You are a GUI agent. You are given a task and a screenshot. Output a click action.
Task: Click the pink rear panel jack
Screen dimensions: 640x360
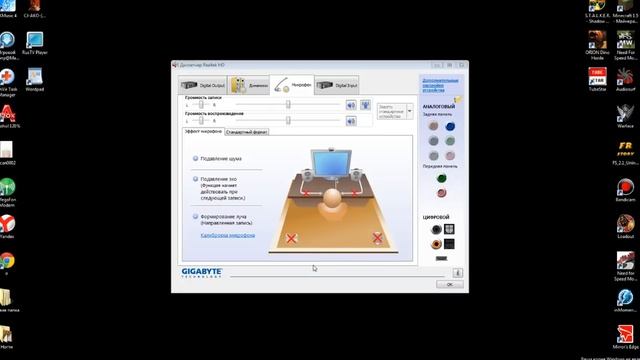tap(450, 156)
